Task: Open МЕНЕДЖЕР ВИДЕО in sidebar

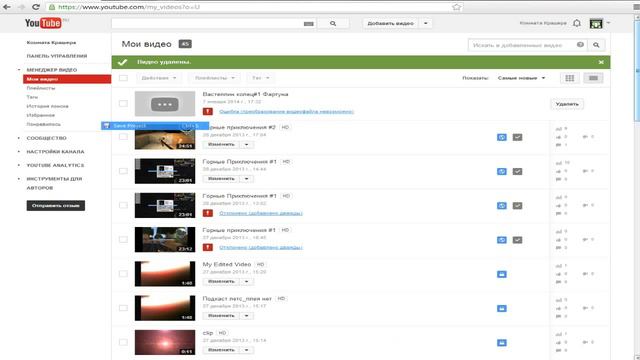Action: click(52, 70)
